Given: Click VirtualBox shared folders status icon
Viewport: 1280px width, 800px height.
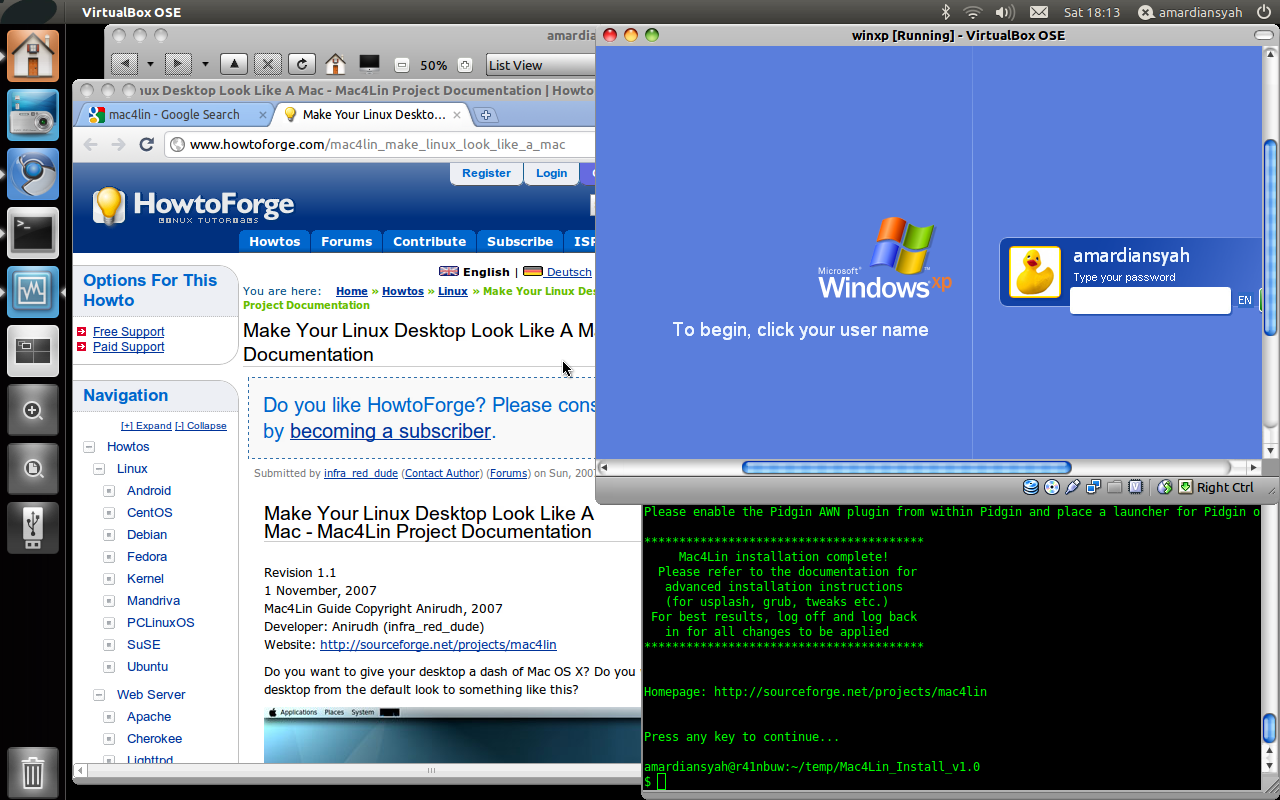Looking at the screenshot, I should [x=1115, y=487].
